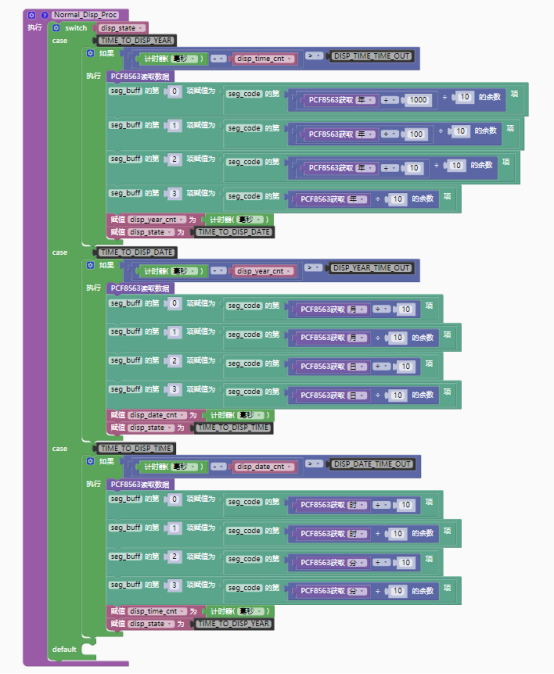Click the index 0 field of first seg_buff

point(174,91)
